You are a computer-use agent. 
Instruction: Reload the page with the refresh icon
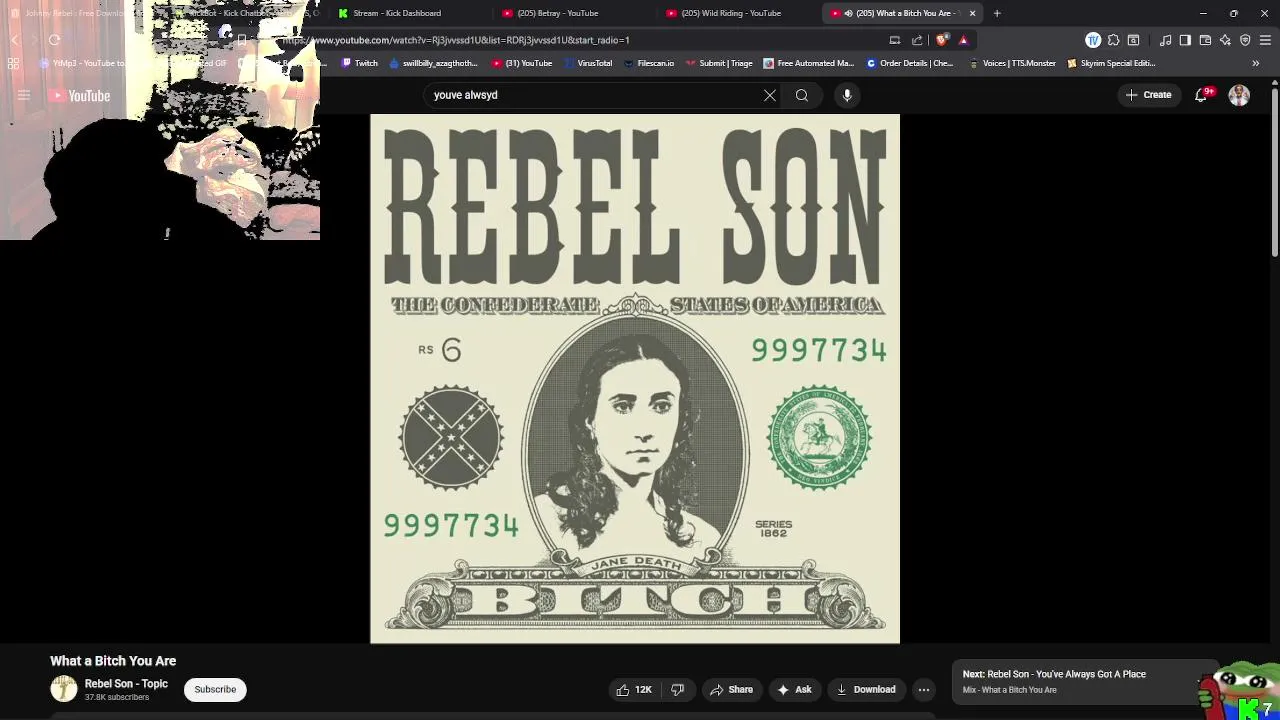pos(54,40)
